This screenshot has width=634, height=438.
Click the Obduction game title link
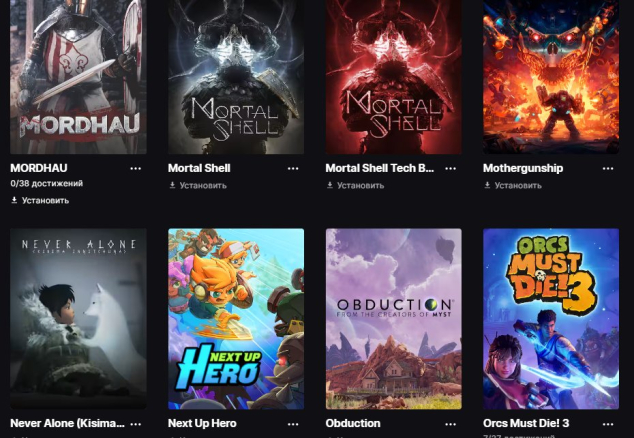tap(353, 423)
